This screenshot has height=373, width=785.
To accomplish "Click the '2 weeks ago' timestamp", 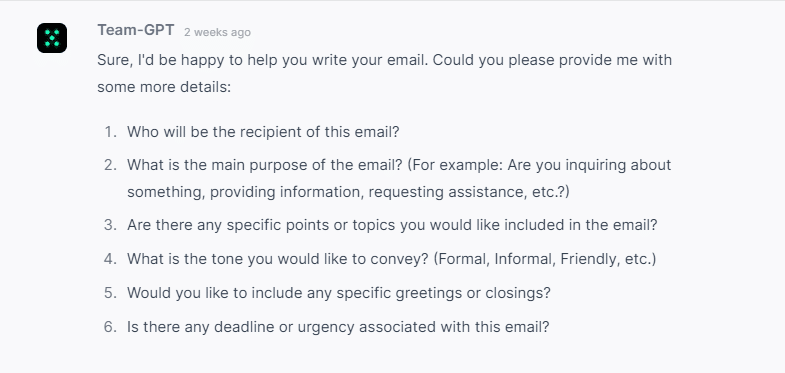I will pyautogui.click(x=217, y=32).
